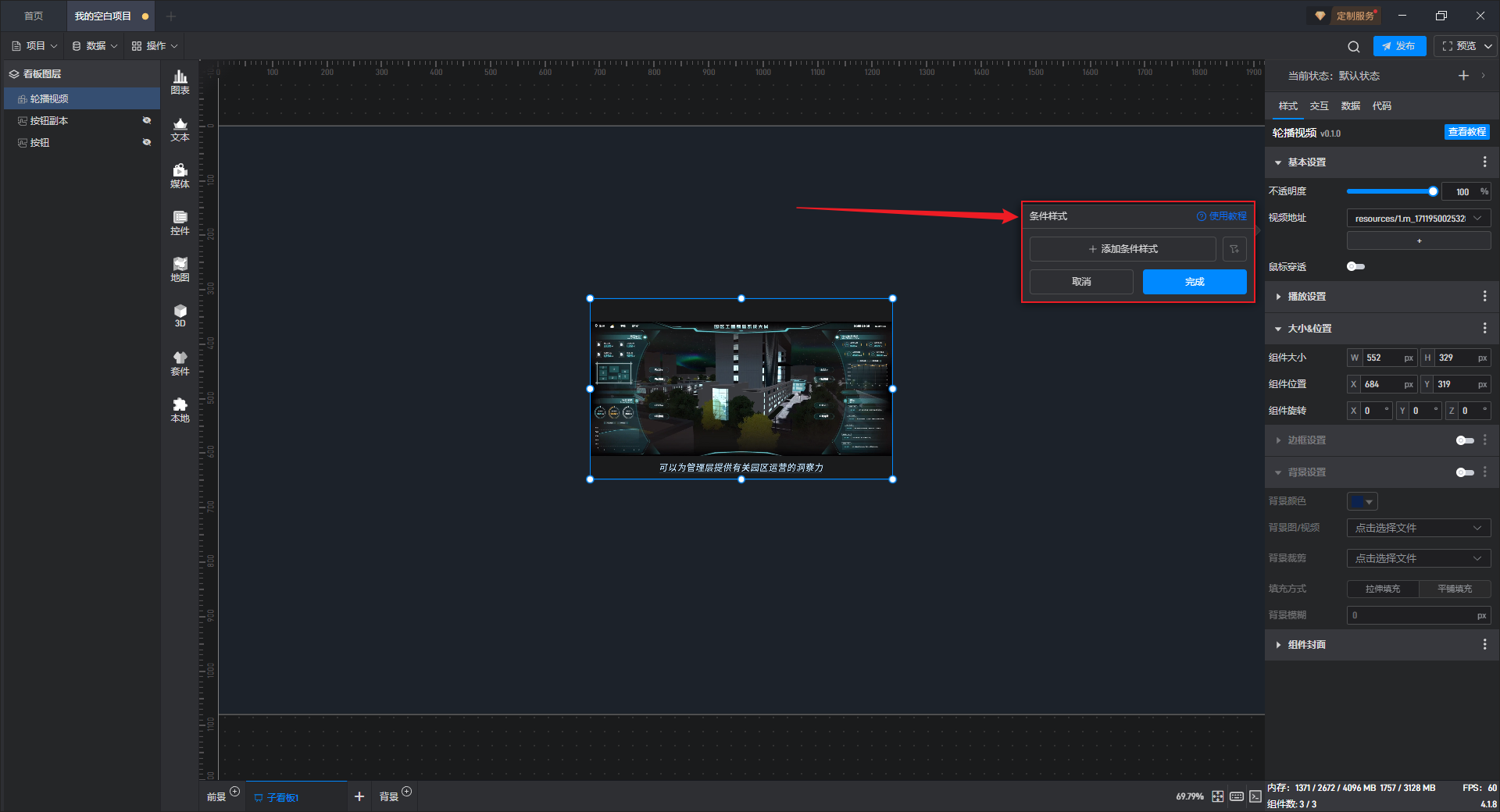Open the 视频地址 resource dropdown
The width and height of the screenshot is (1500, 812).
[x=1418, y=219]
